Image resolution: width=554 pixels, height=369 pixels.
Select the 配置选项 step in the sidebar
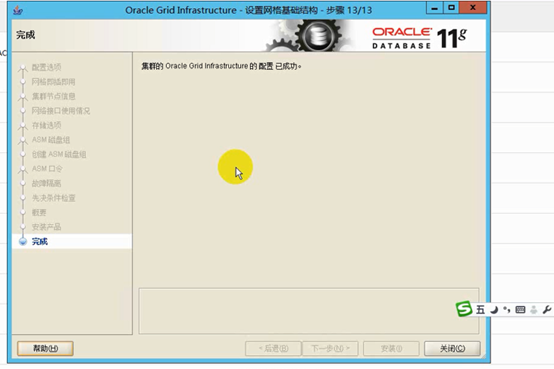coord(46,67)
